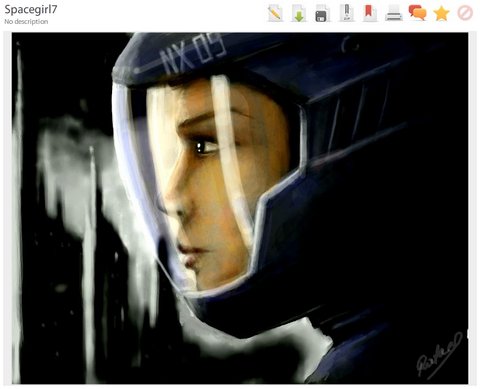Click the Spacegirl7 title
This screenshot has height=389, width=480.
(31, 10)
